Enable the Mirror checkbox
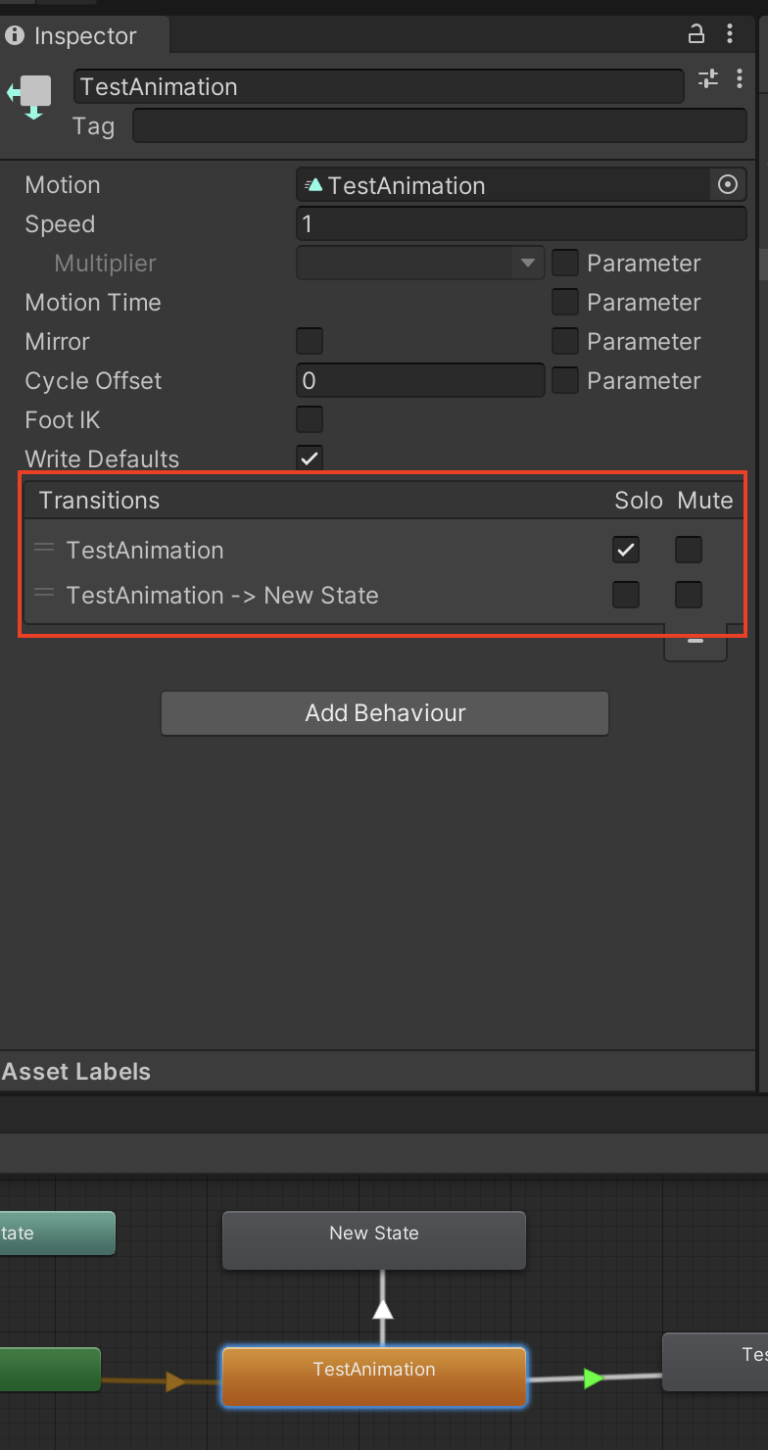768x1450 pixels. point(309,340)
